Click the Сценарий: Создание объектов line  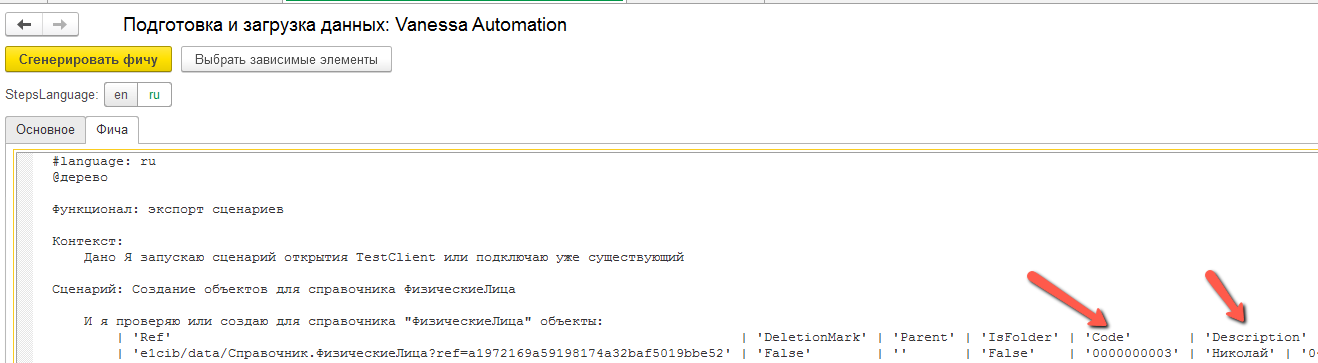click(284, 289)
